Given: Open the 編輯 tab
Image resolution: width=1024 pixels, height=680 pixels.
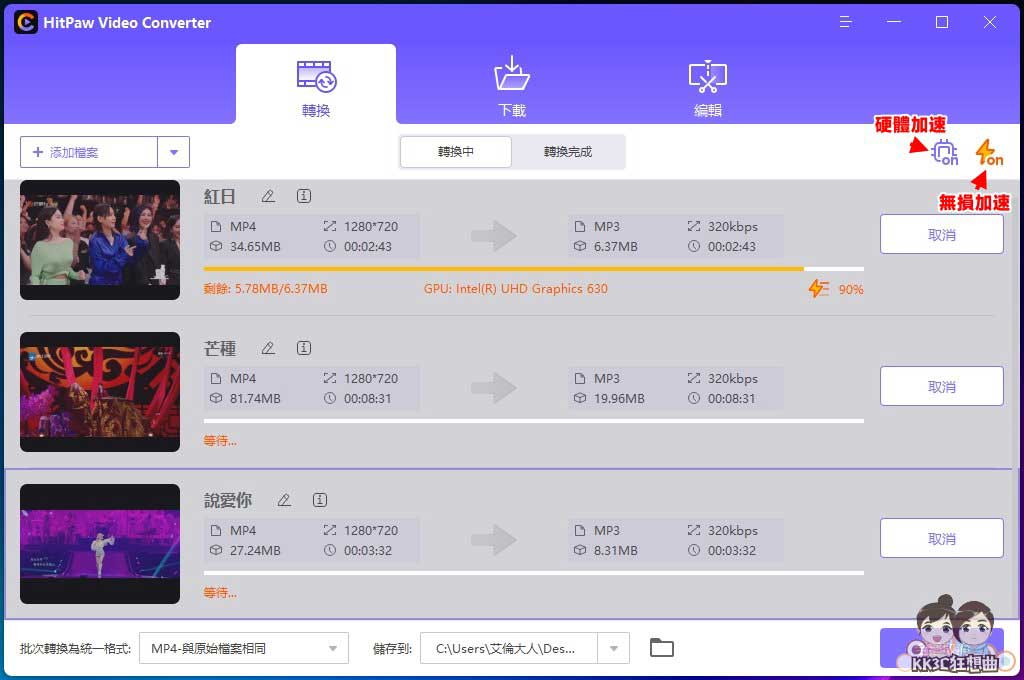Looking at the screenshot, I should tap(707, 85).
